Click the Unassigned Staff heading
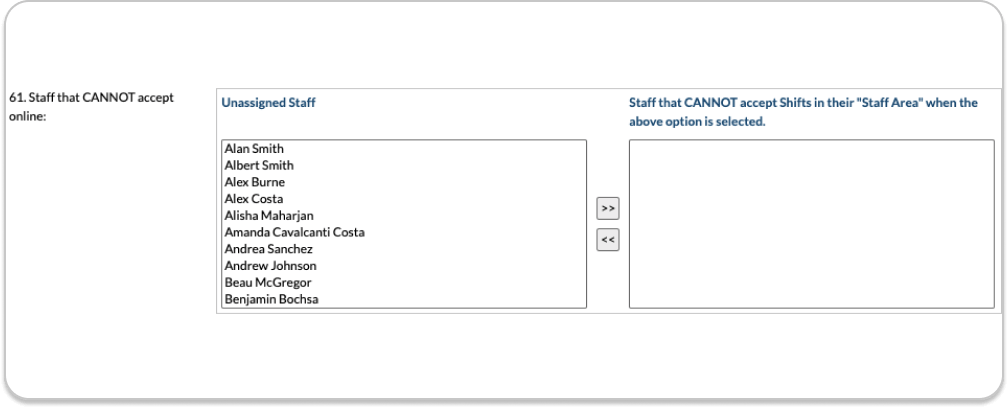This screenshot has height=408, width=1008. [x=270, y=103]
